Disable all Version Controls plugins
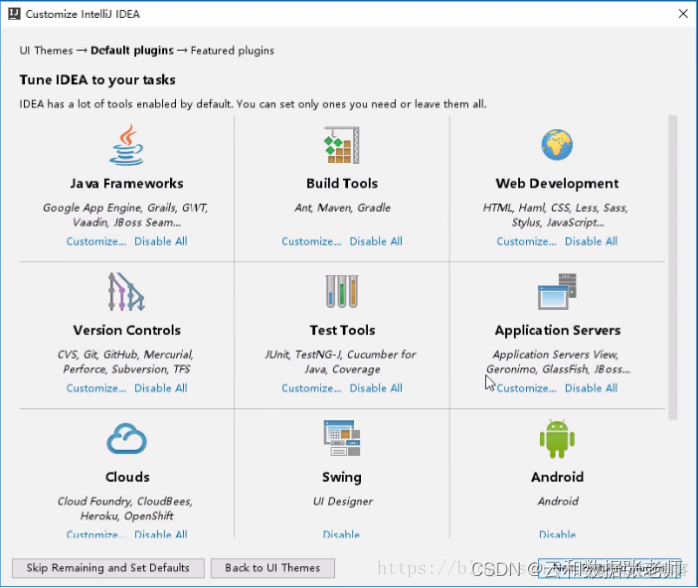The width and height of the screenshot is (698, 588). coord(161,388)
